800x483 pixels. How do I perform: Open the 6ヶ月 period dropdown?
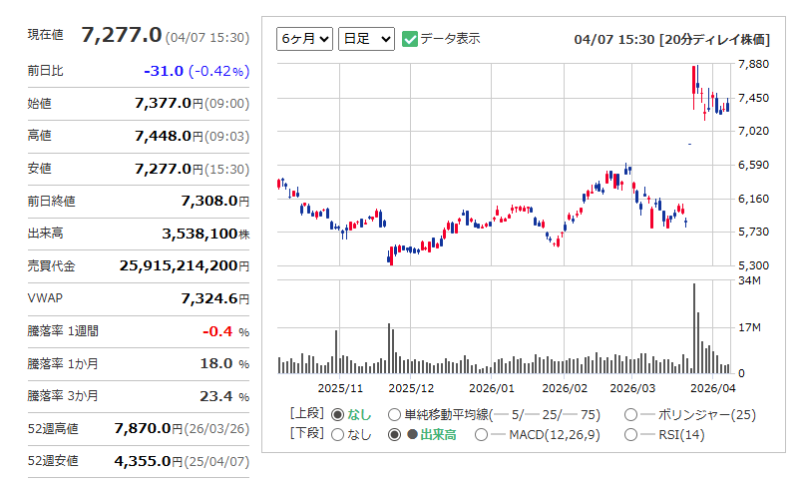coord(304,39)
